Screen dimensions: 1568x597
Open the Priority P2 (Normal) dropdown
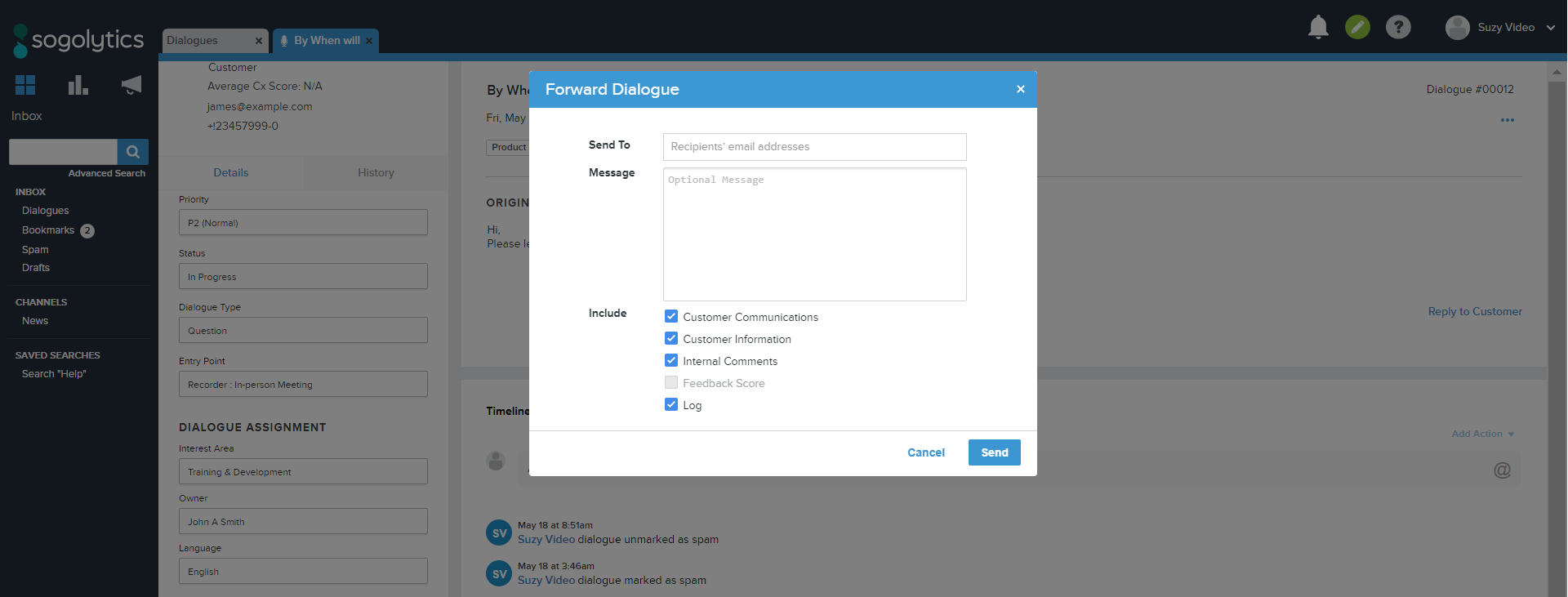pos(303,223)
